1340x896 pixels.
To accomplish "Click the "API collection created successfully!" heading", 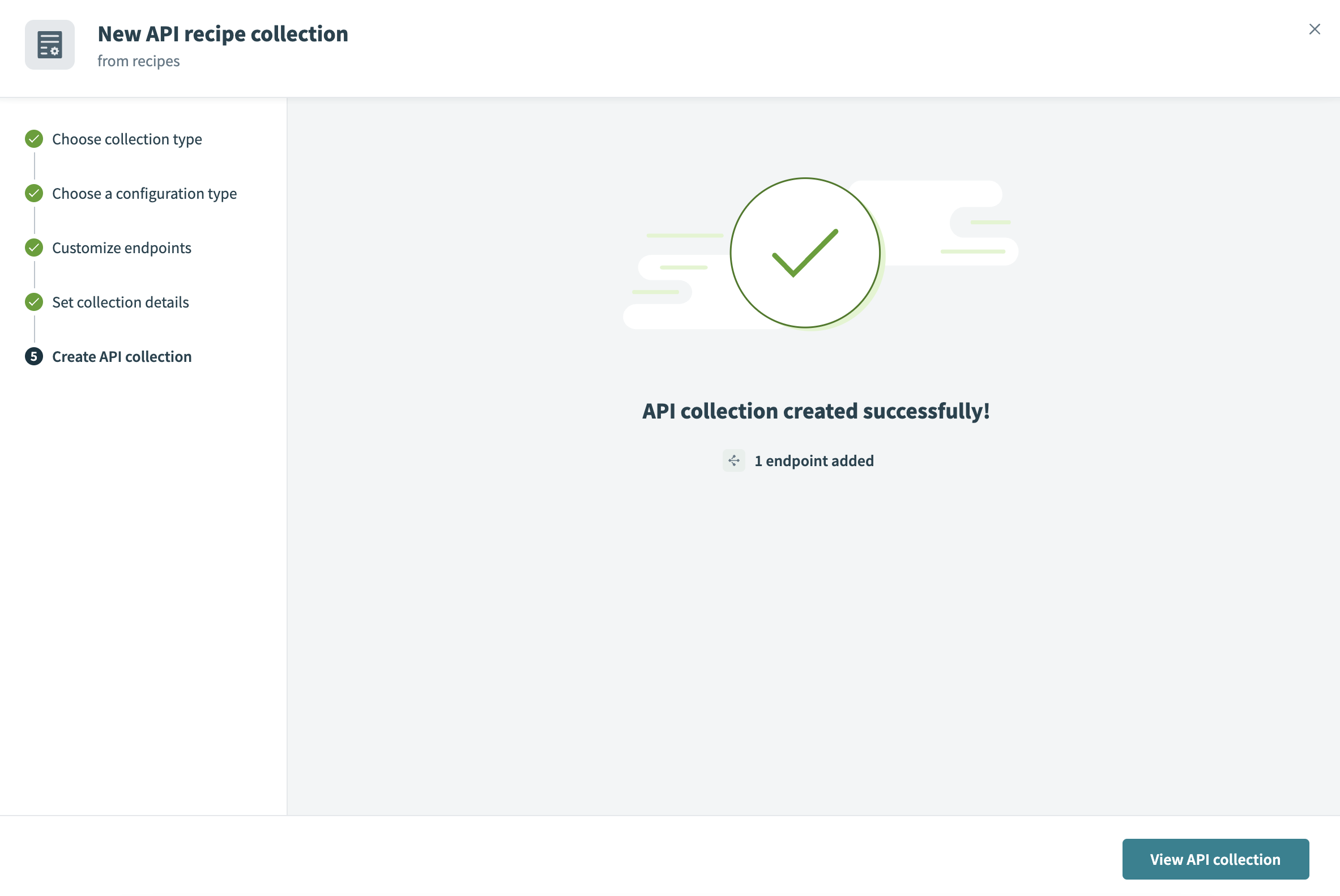I will tap(816, 410).
